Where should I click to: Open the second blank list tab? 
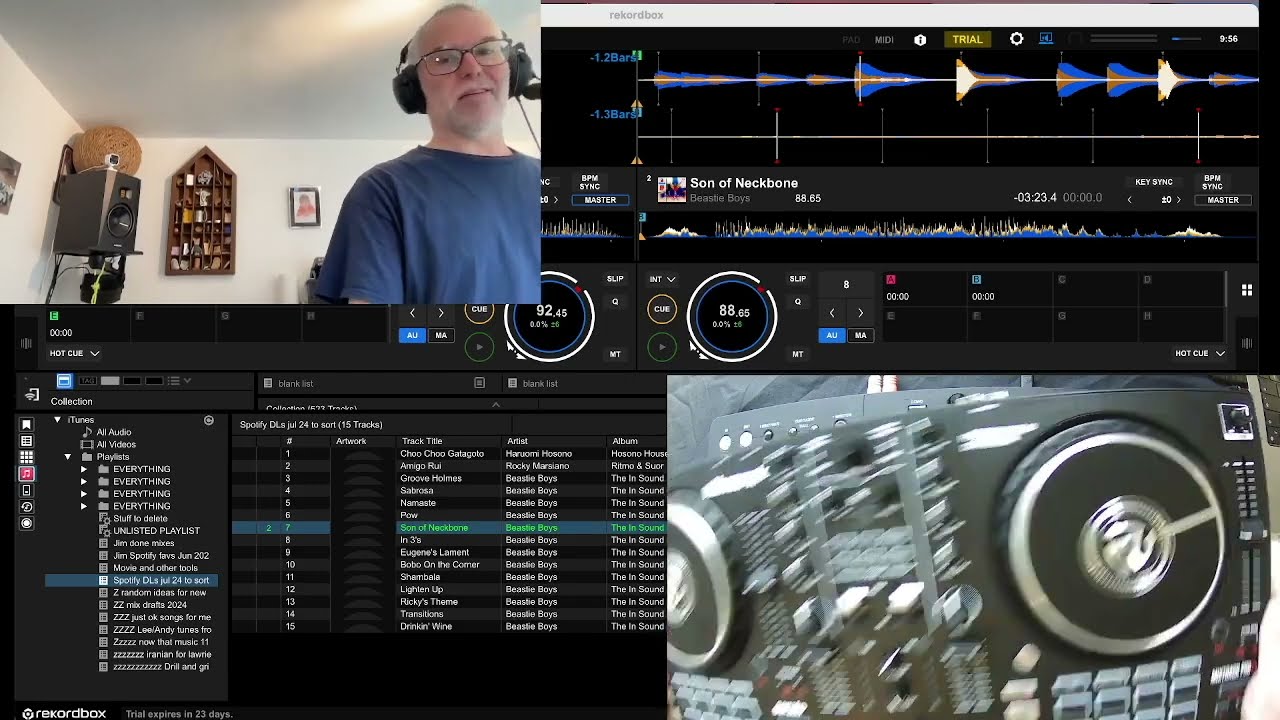540,383
